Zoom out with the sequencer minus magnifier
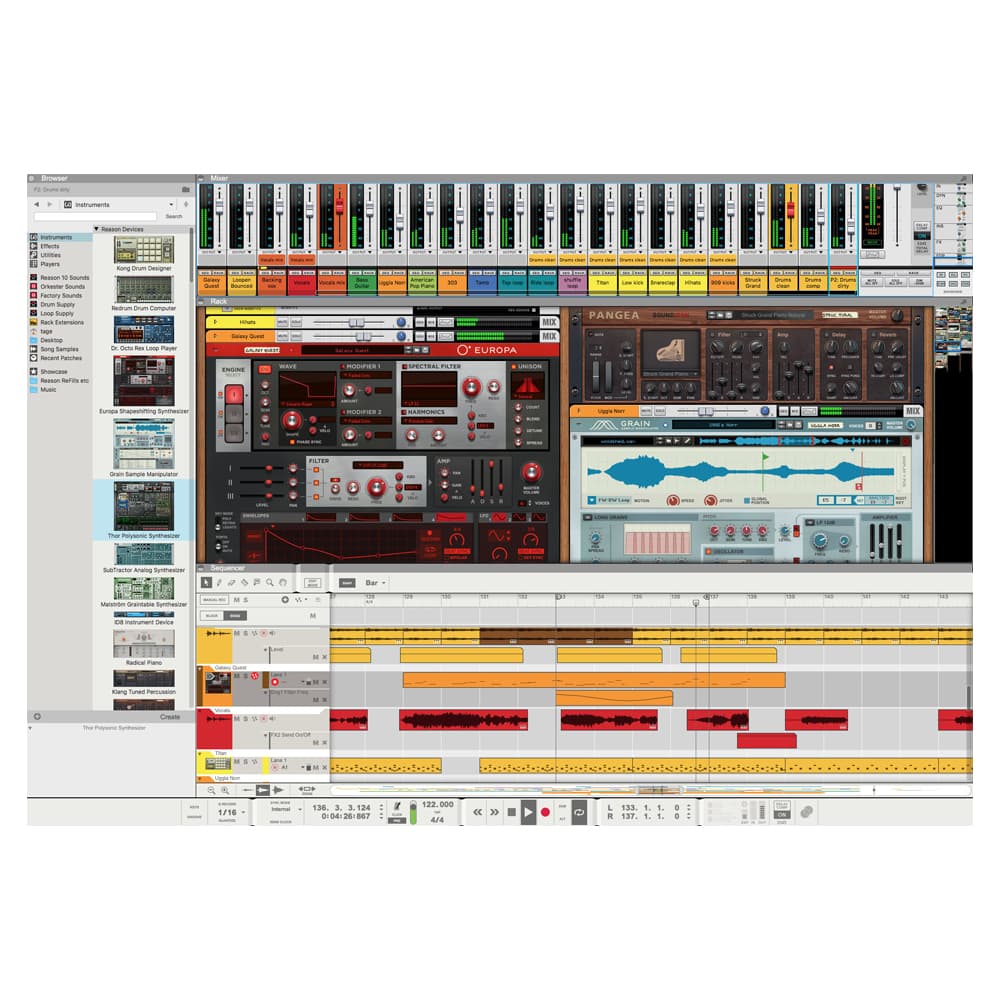This screenshot has width=1000, height=1000. point(211,790)
